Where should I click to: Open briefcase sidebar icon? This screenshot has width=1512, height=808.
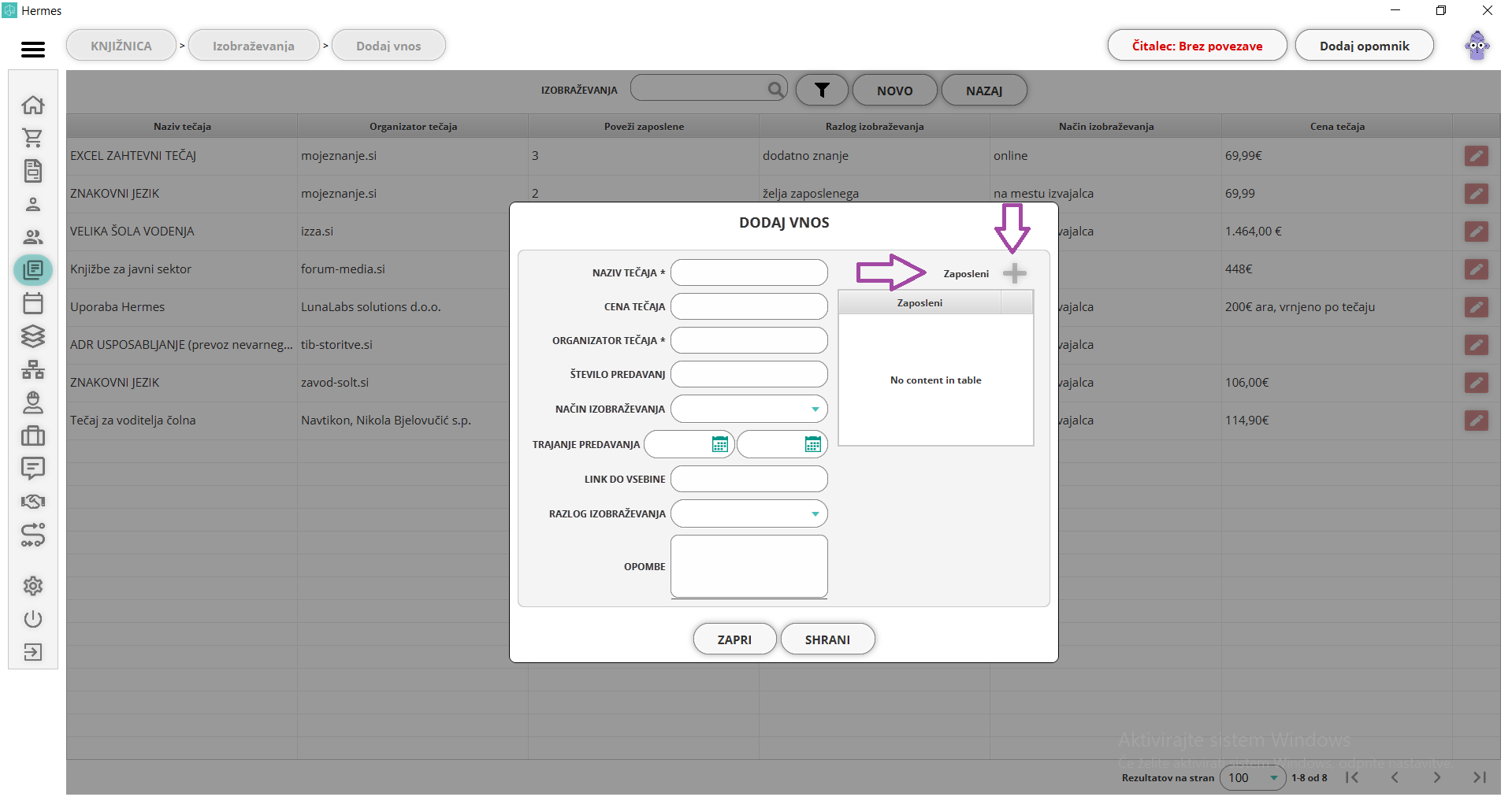point(33,436)
